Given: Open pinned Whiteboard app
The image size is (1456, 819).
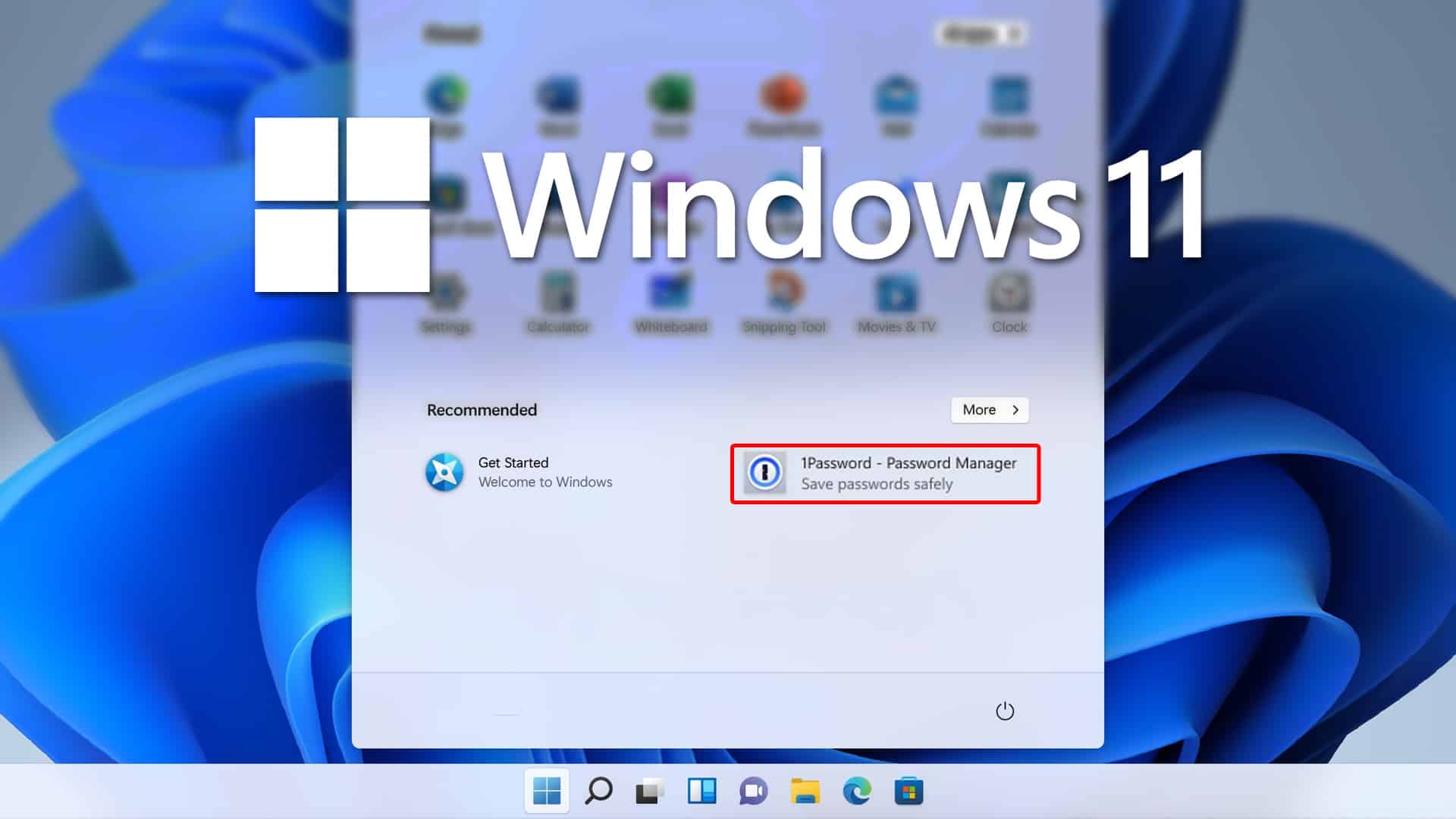Looking at the screenshot, I should click(671, 303).
